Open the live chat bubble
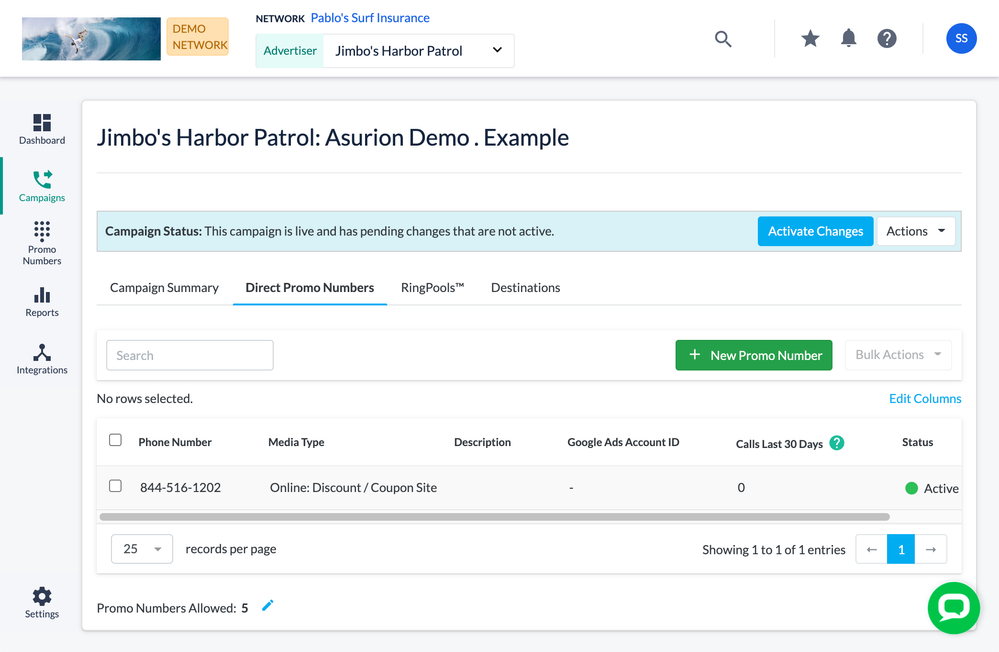The image size is (999, 652). tap(953, 607)
